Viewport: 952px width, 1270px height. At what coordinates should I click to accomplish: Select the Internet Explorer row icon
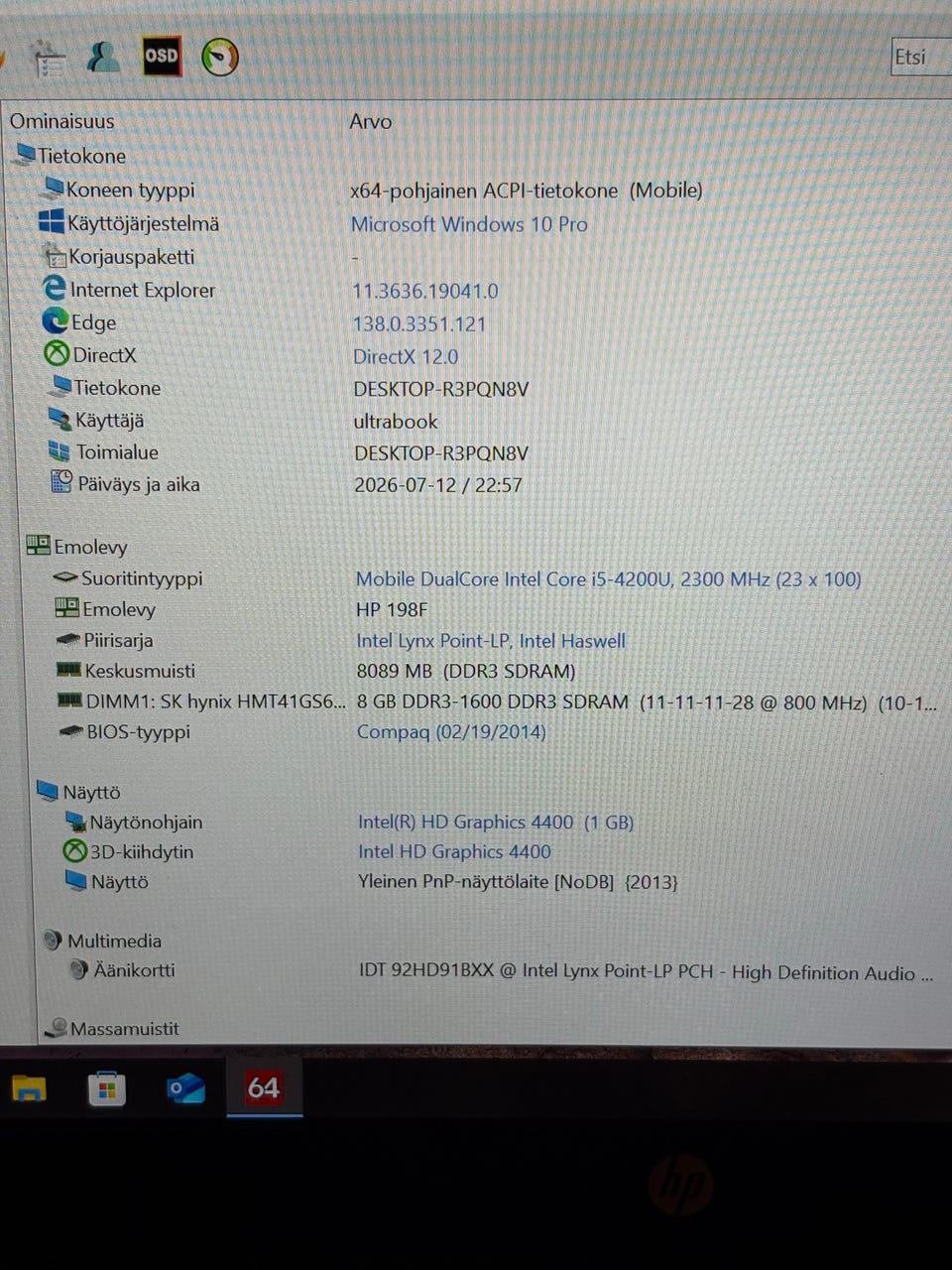click(x=55, y=289)
